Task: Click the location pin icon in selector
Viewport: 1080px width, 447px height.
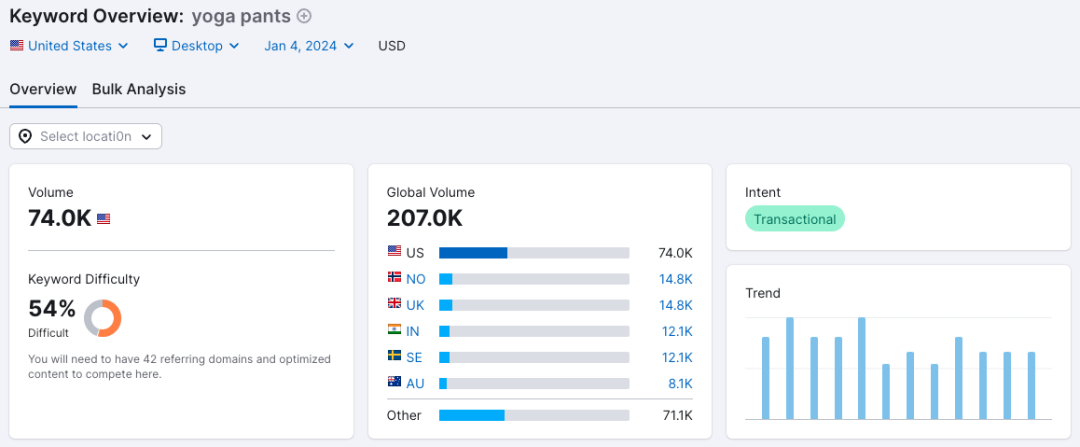Action: [25, 136]
